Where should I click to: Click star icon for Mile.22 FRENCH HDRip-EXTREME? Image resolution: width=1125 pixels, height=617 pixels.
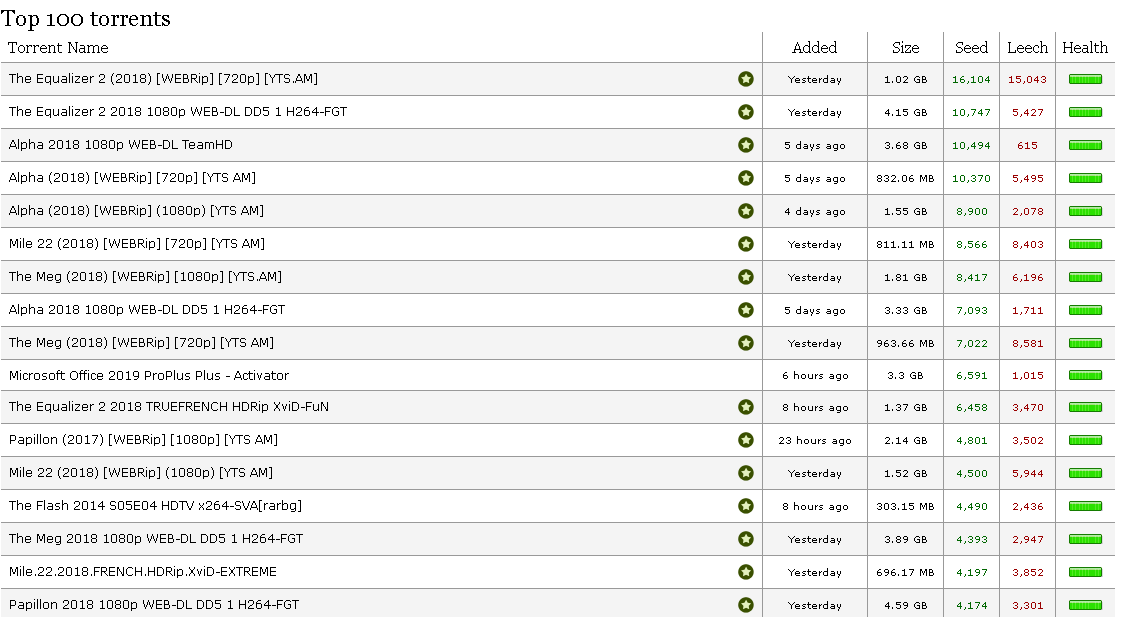[x=745, y=572]
